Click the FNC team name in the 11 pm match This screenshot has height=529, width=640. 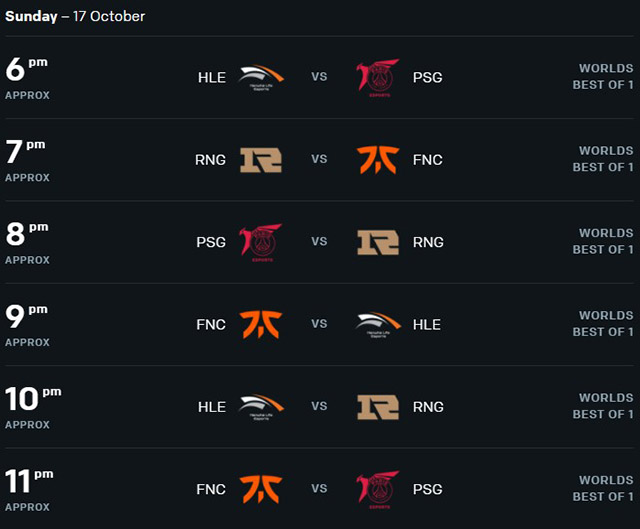211,489
